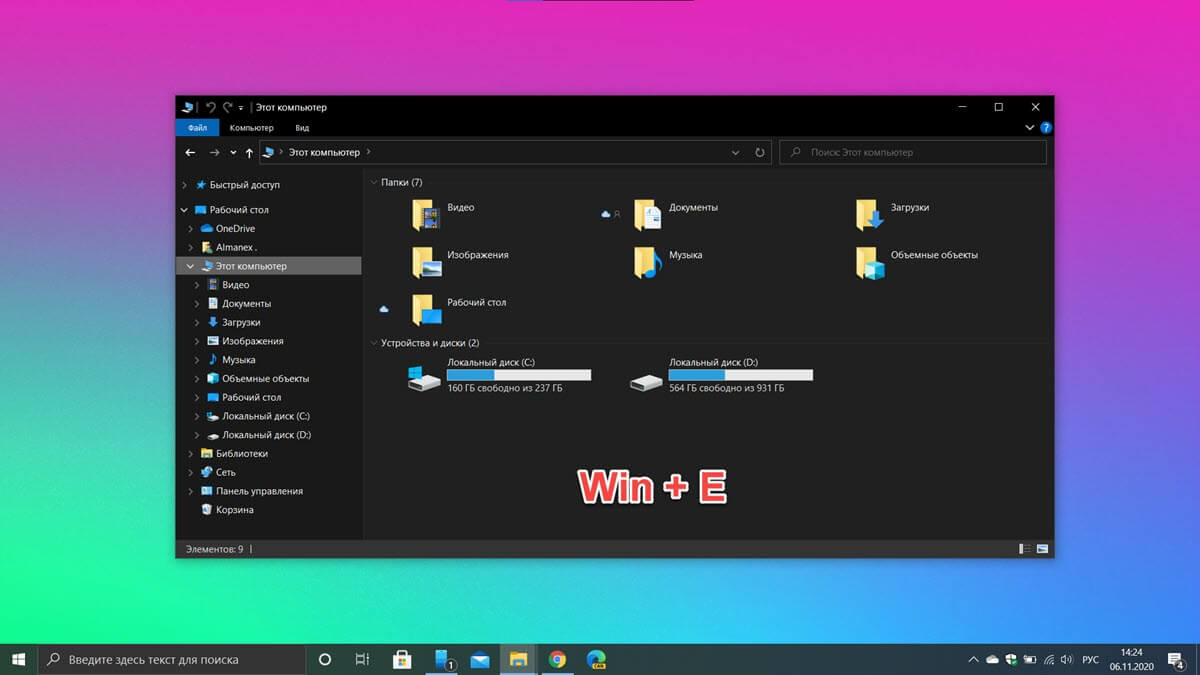Click the Поиск: Этот компьютер search field
The height and width of the screenshot is (675, 1200).
[913, 153]
